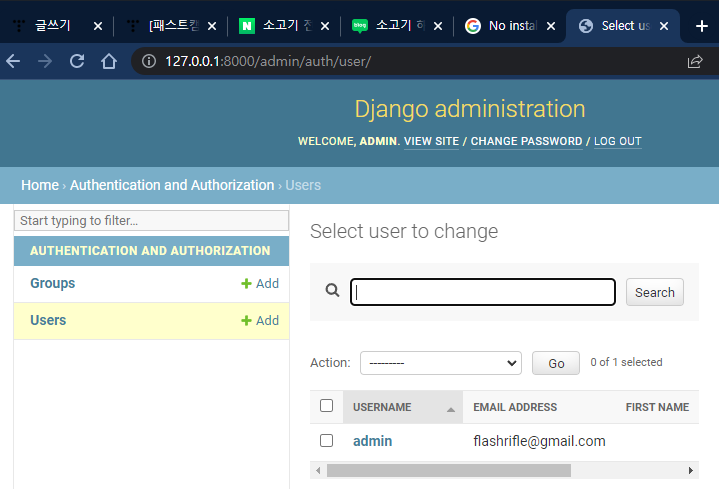Focus the 'Start typing to filter...' field

(152, 221)
